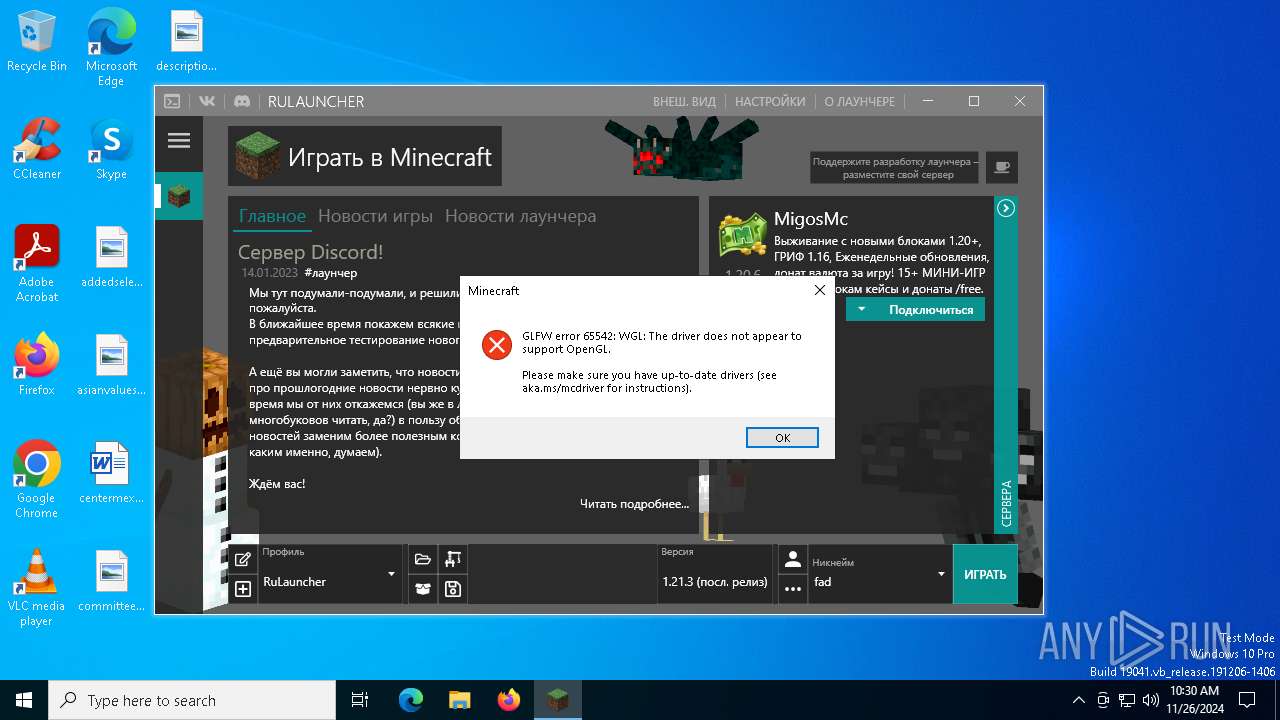Open CCleaner desktop shortcut
Image resolution: width=1280 pixels, height=720 pixels.
point(36,149)
